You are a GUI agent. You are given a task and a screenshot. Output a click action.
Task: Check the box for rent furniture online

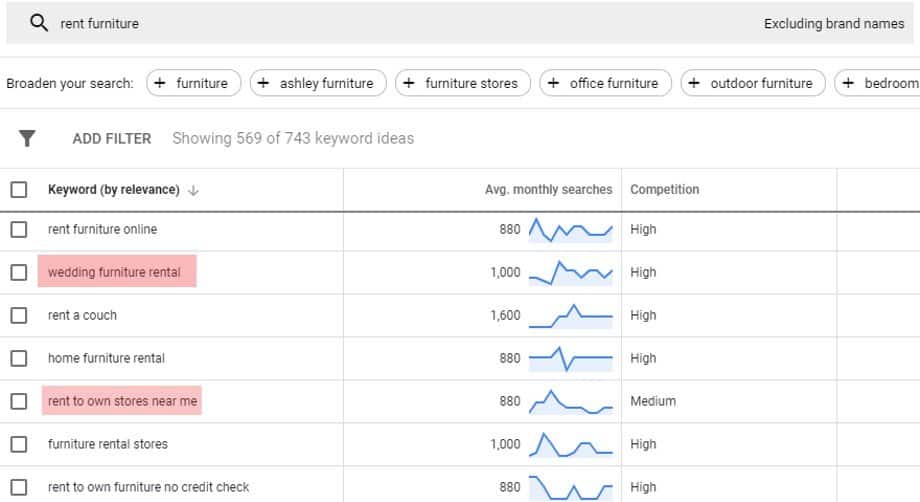coord(19,230)
